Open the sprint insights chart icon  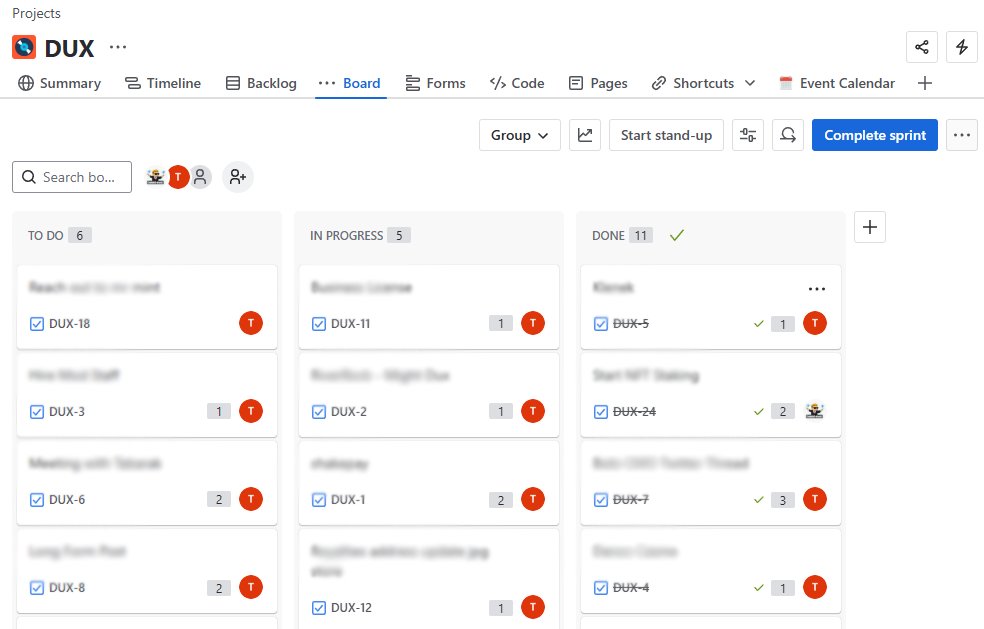[x=585, y=135]
